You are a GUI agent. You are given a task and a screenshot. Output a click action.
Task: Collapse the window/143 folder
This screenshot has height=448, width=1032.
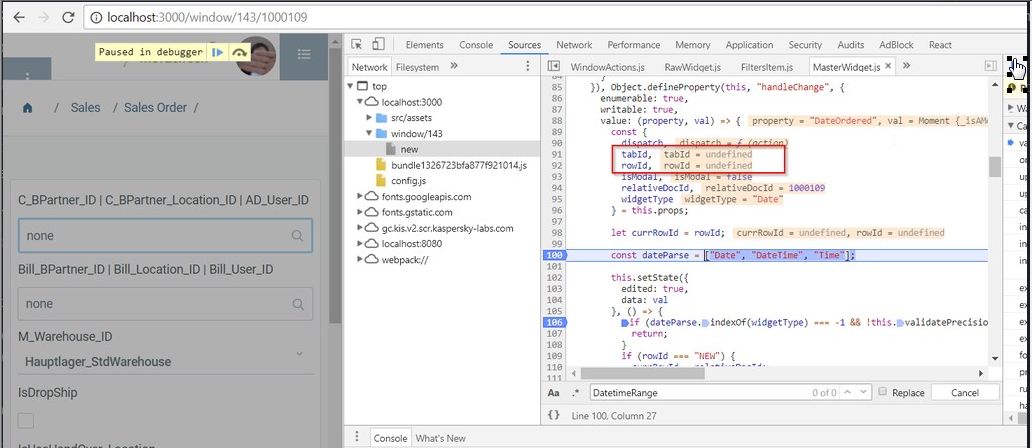tap(370, 134)
